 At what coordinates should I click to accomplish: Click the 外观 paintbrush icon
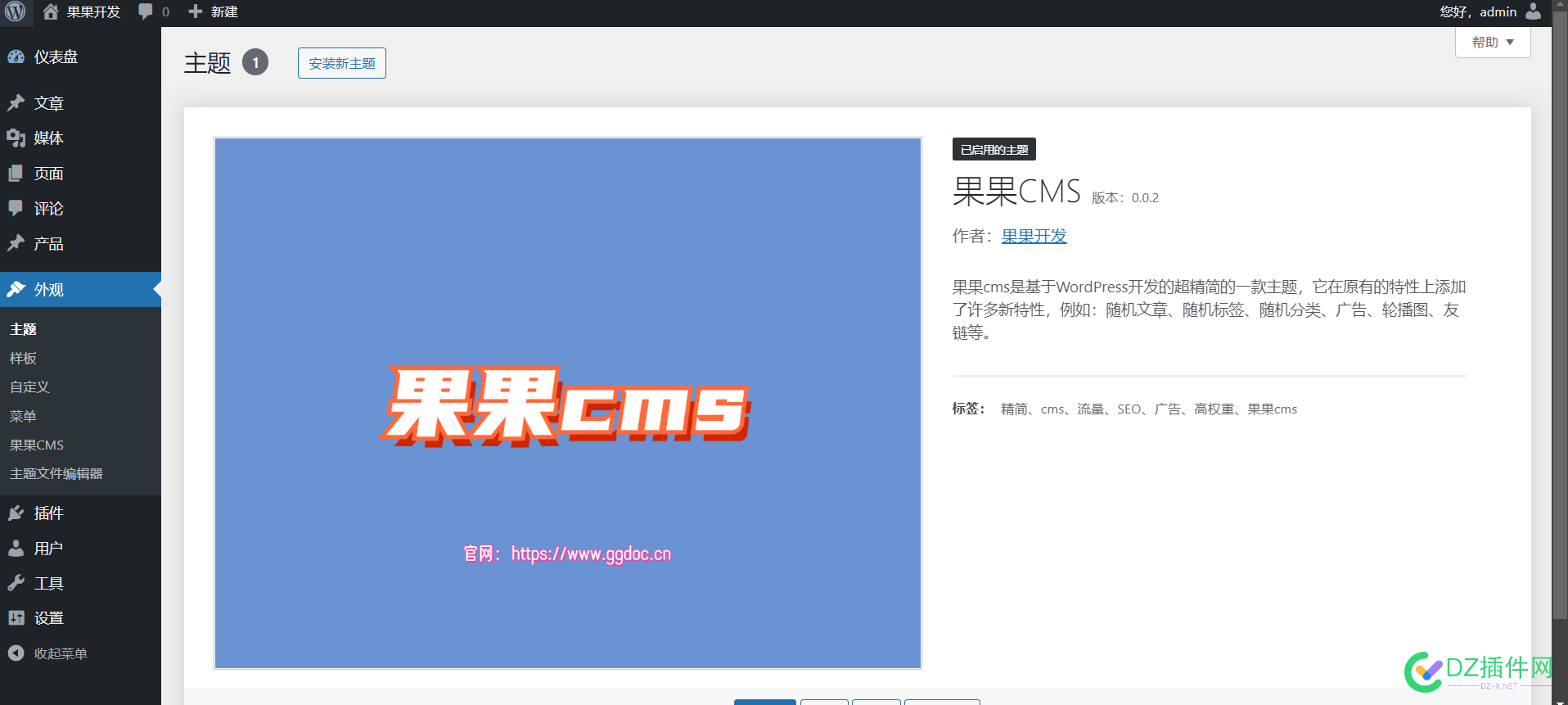(x=16, y=289)
